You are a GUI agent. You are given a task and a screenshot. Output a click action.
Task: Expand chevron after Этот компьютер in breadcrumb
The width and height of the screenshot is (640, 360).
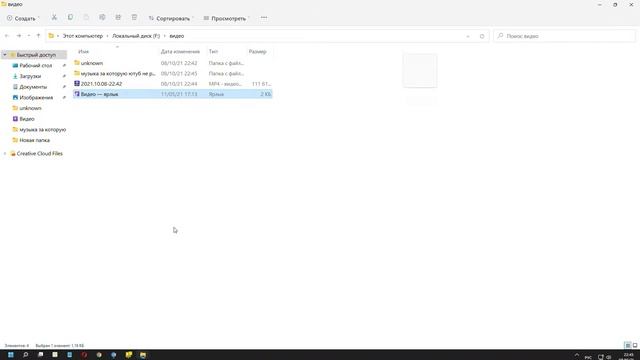[x=107, y=36]
